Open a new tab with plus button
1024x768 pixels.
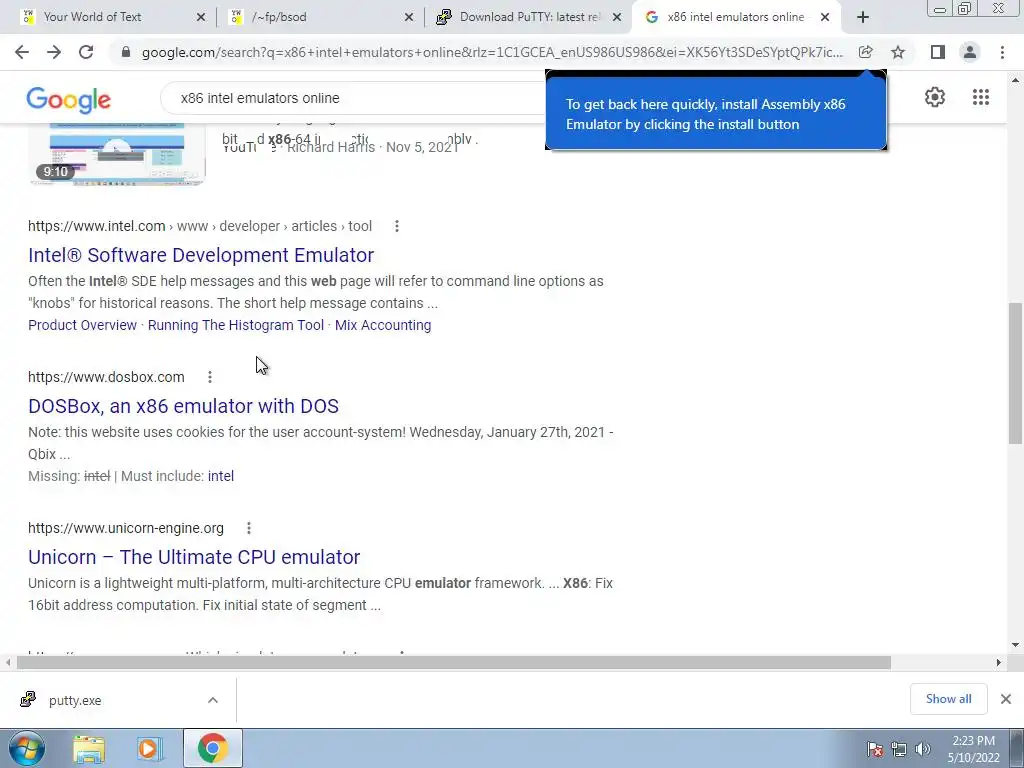863,18
